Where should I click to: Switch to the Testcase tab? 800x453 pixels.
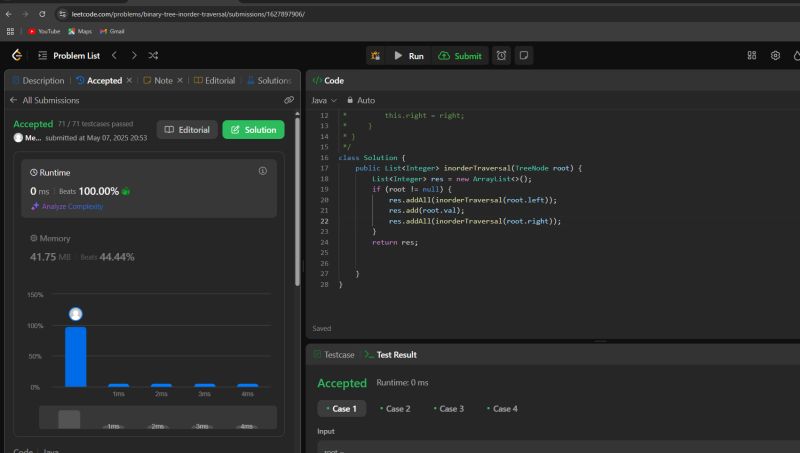tap(334, 355)
